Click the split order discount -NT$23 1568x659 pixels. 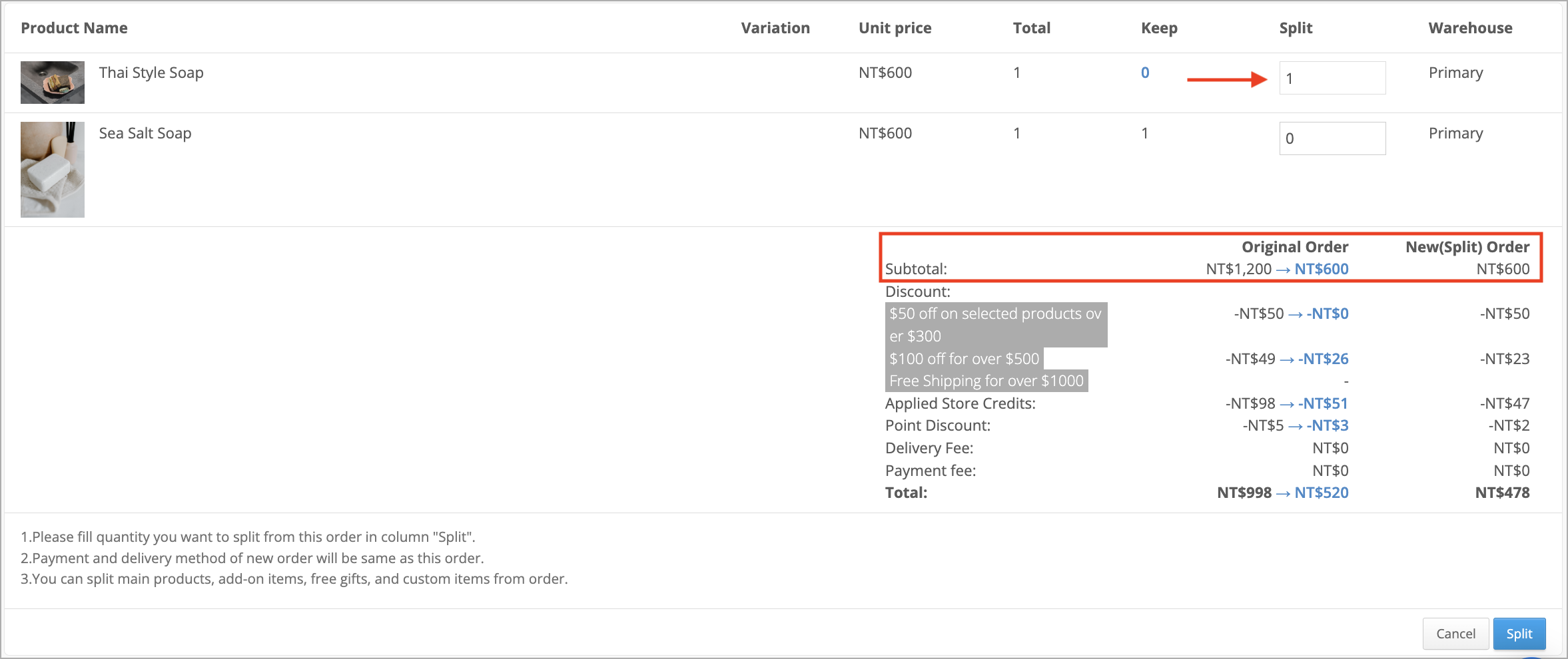pyautogui.click(x=1505, y=359)
